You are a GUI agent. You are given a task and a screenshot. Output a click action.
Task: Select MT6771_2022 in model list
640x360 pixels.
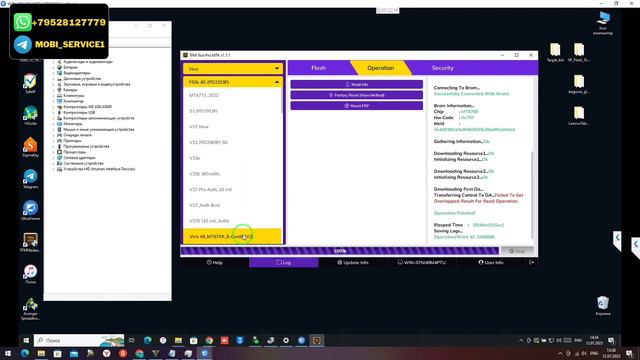coord(204,95)
